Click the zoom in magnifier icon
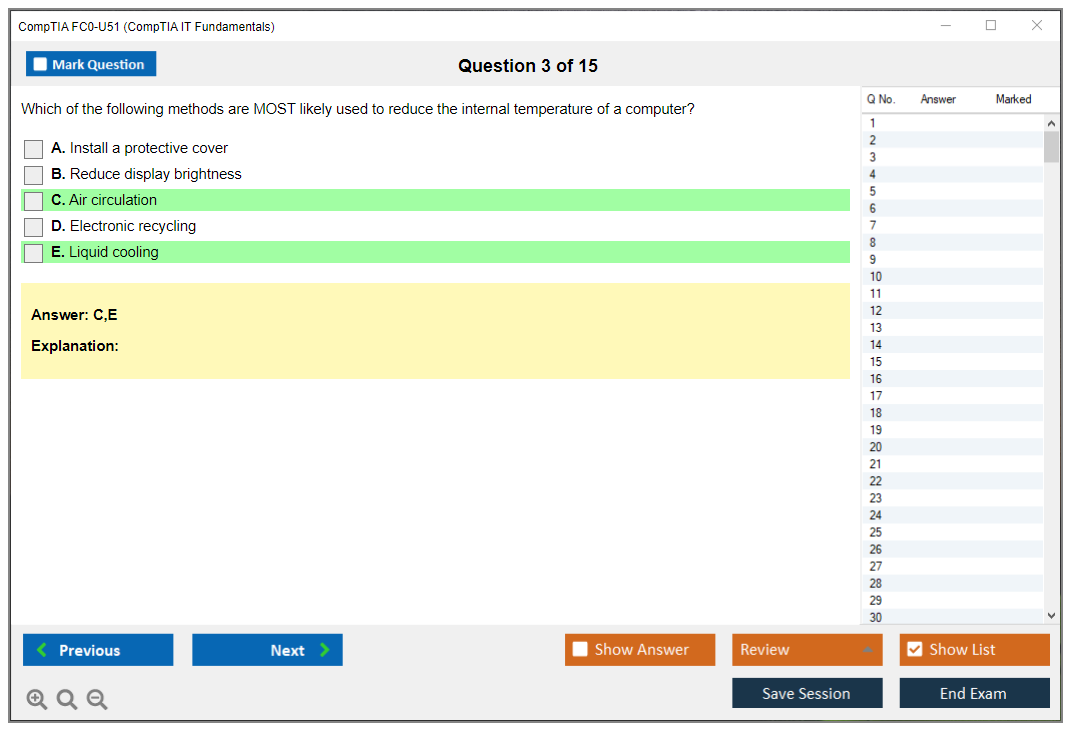The width and height of the screenshot is (1075, 735). point(37,700)
